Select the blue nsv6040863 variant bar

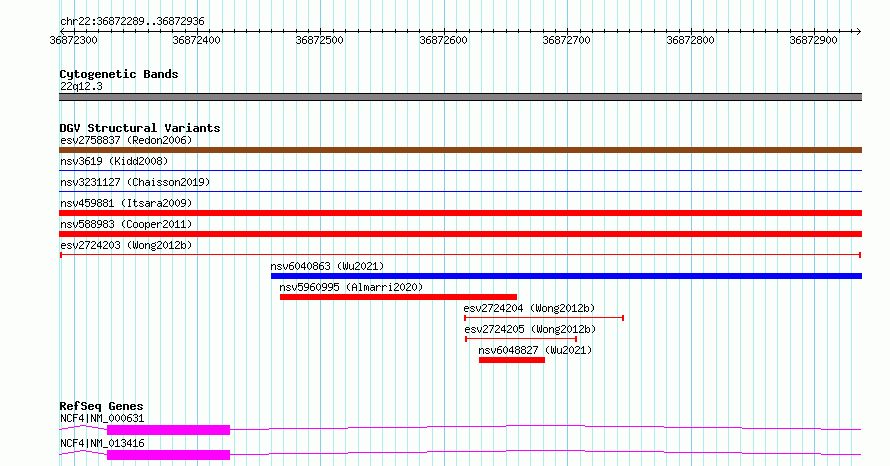[566, 276]
